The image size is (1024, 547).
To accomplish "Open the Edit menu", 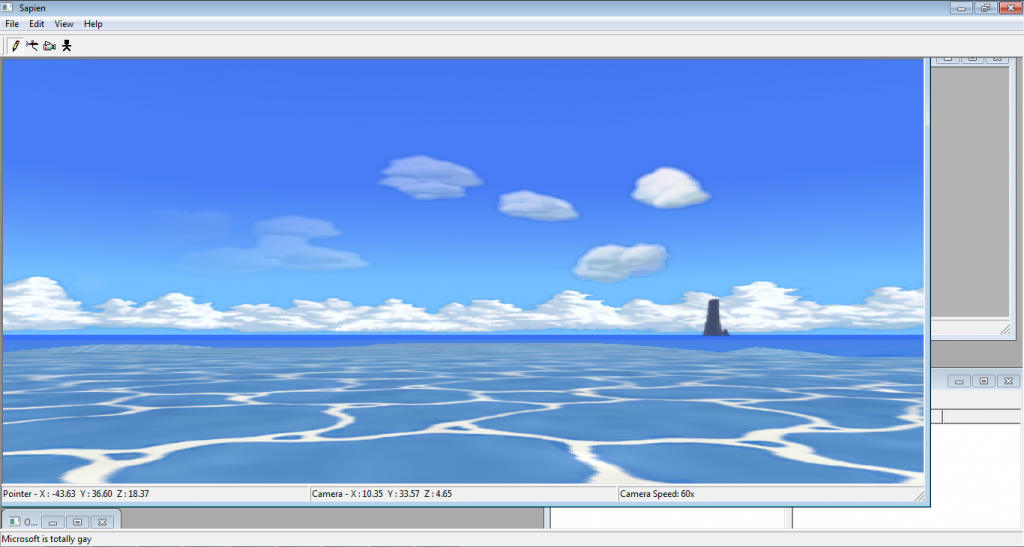I will coord(37,23).
